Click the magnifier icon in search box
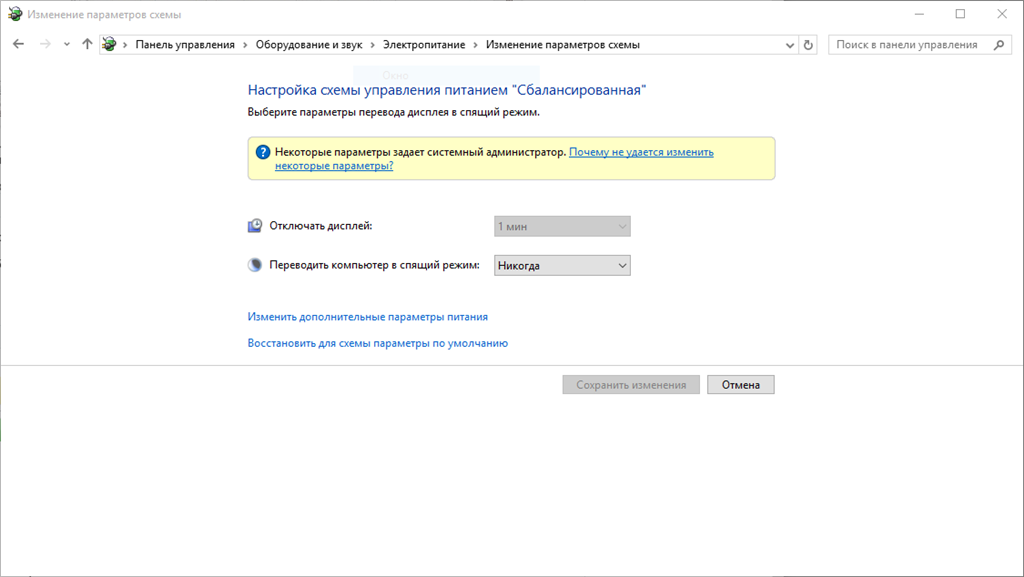The width and height of the screenshot is (1024, 577). 998,45
